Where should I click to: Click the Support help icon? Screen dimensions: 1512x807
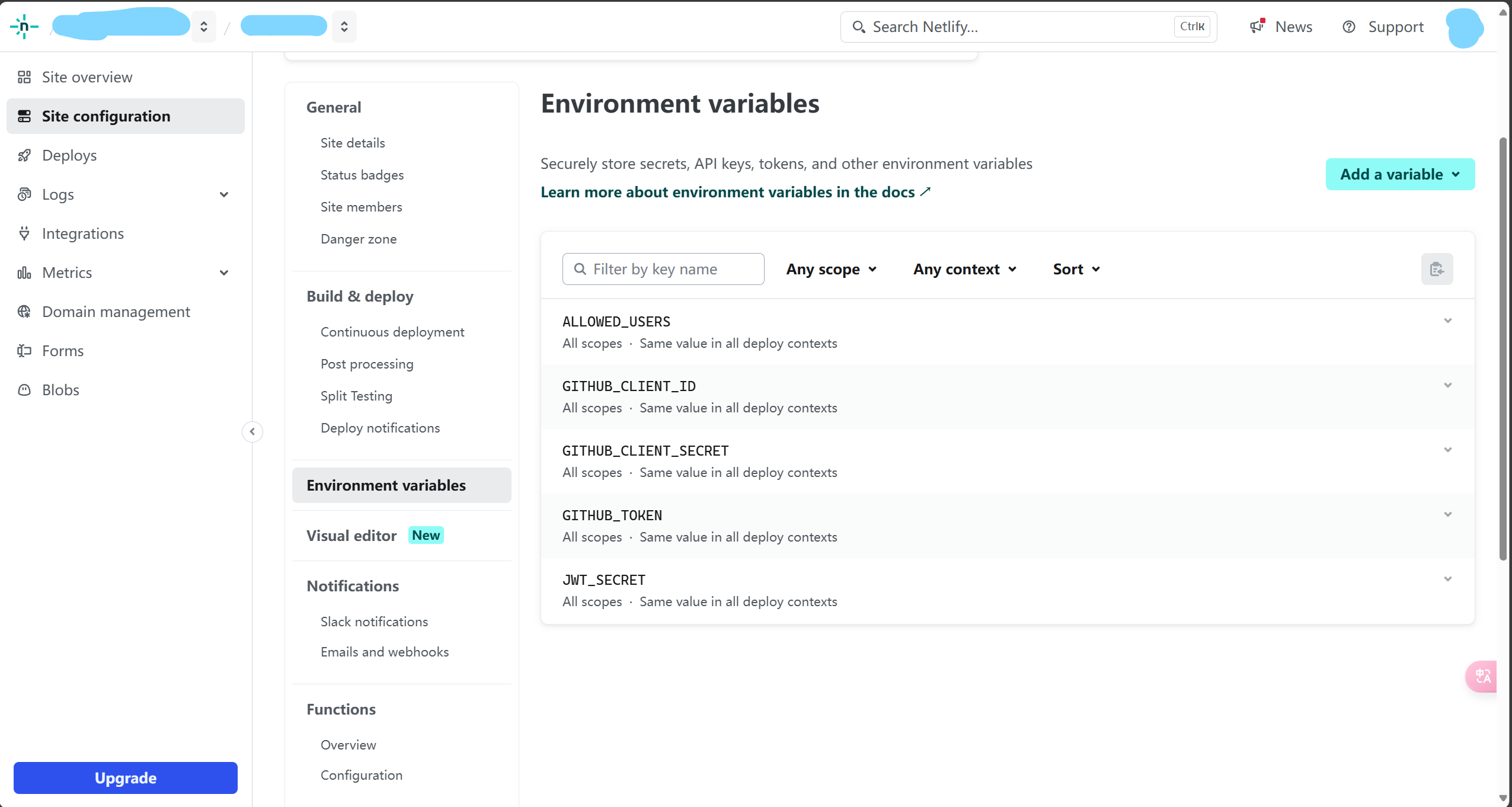pos(1349,27)
